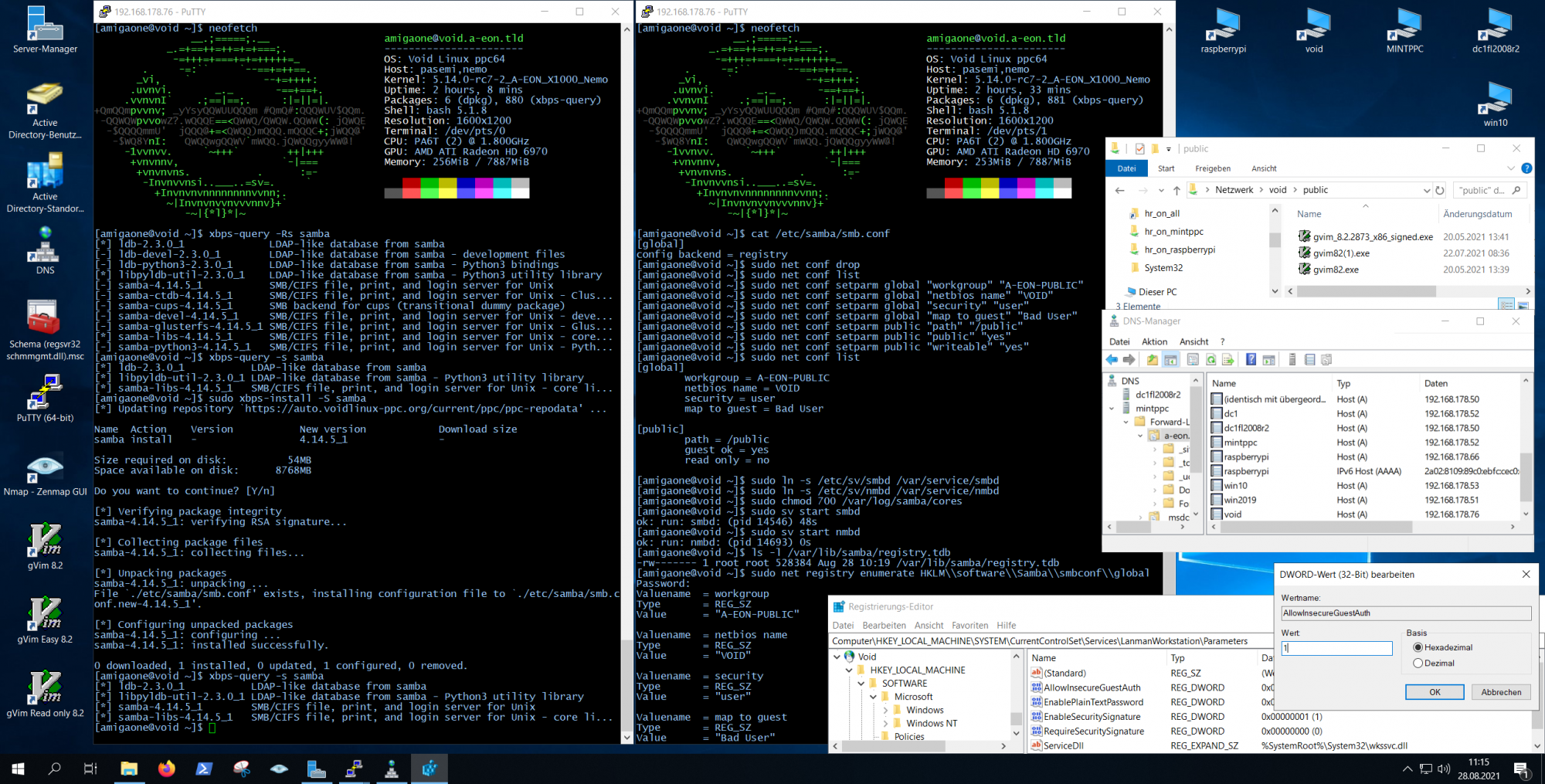
Task: Select gvim82.exe in the public folder
Action: [1328, 270]
